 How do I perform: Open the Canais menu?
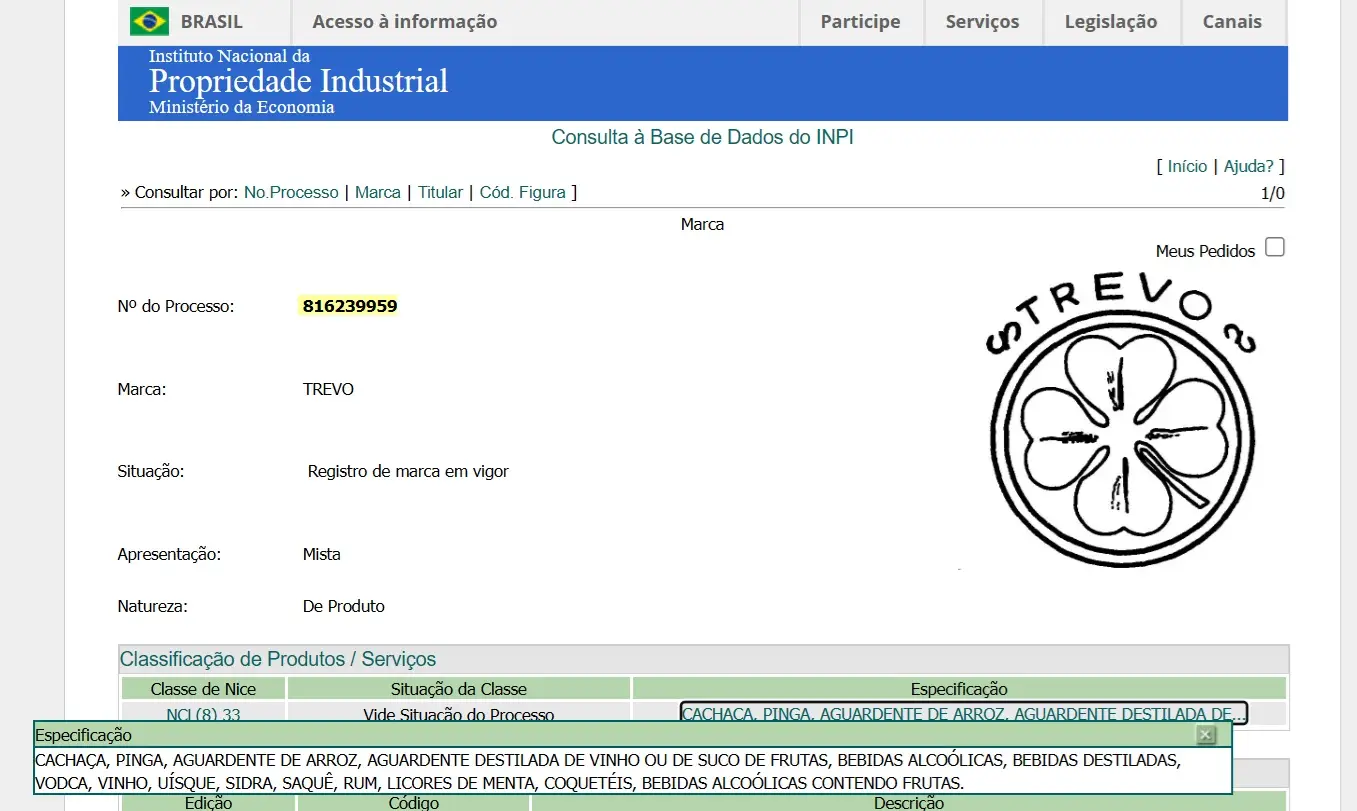click(x=1232, y=21)
